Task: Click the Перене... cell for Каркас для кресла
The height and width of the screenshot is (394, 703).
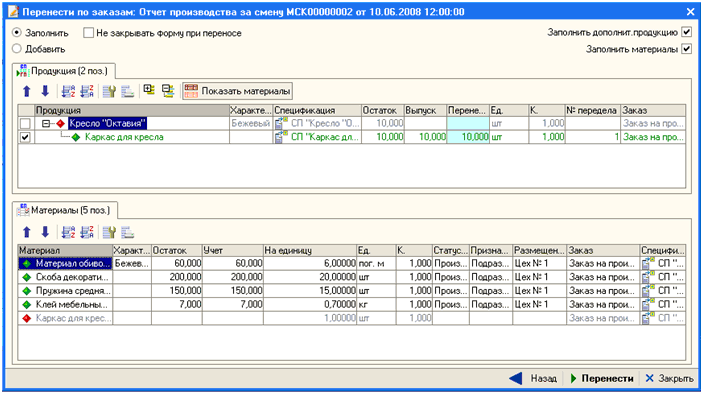Action: (468, 137)
